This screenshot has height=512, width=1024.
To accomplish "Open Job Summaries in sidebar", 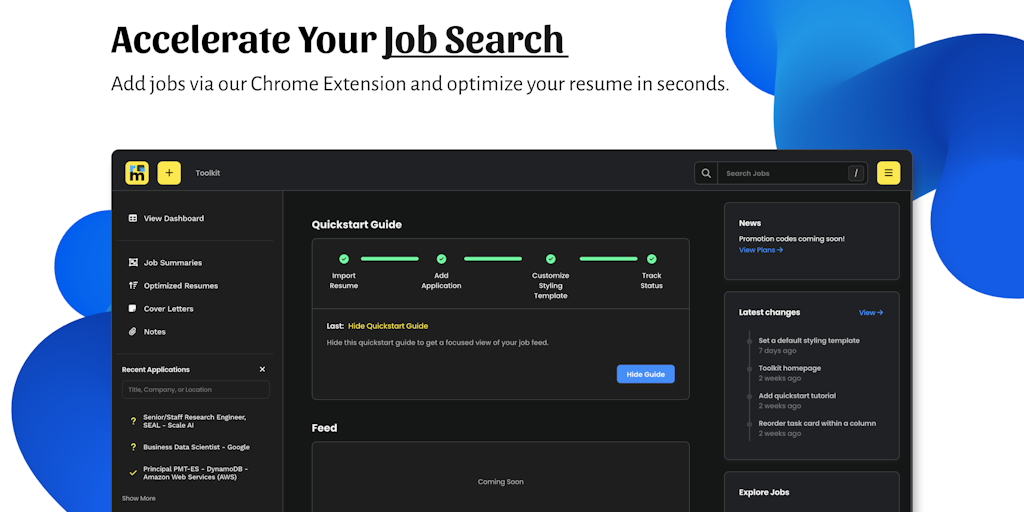I will pyautogui.click(x=172, y=263).
